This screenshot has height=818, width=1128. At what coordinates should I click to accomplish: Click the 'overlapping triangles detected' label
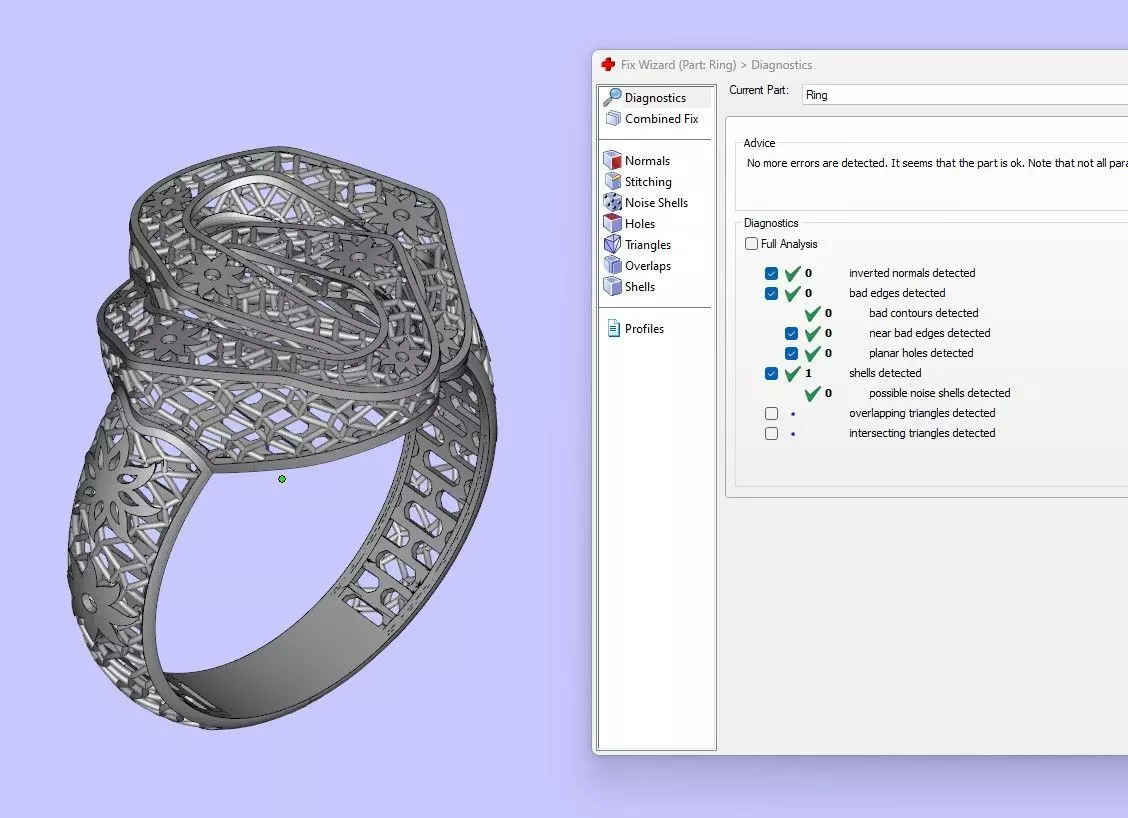pyautogui.click(x=922, y=413)
